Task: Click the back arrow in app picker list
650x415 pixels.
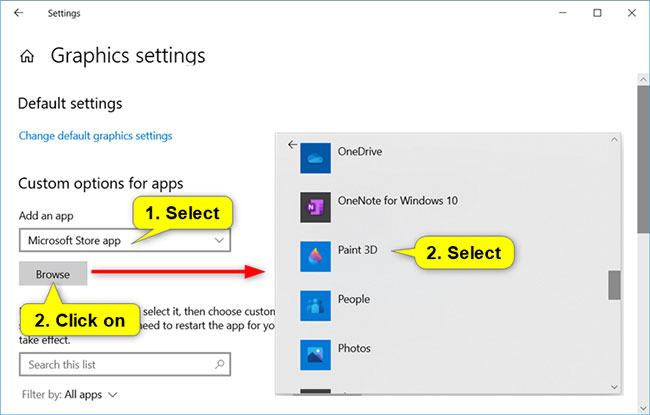Action: coord(292,144)
